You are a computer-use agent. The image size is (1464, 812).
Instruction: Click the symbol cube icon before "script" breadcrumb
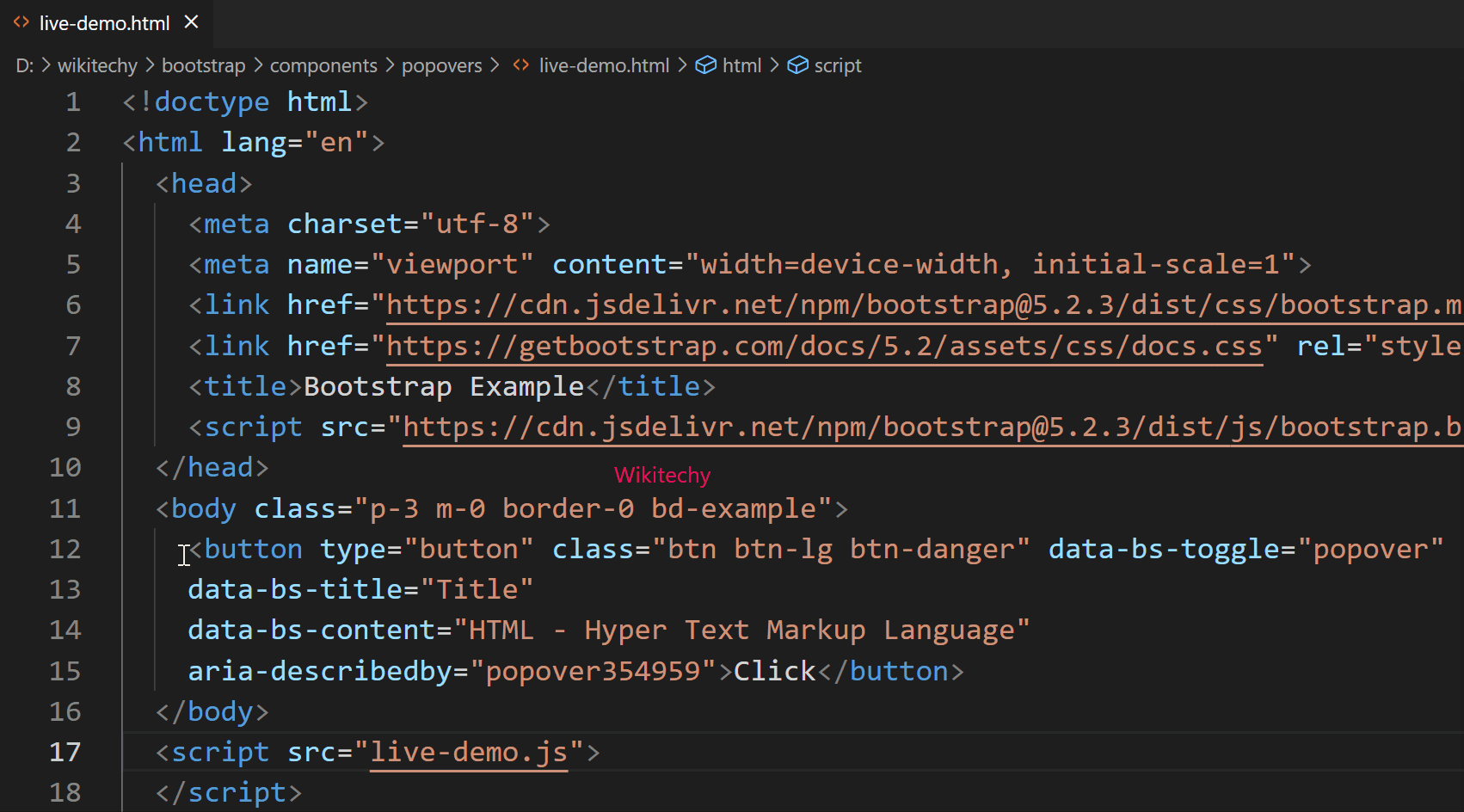pos(798,65)
